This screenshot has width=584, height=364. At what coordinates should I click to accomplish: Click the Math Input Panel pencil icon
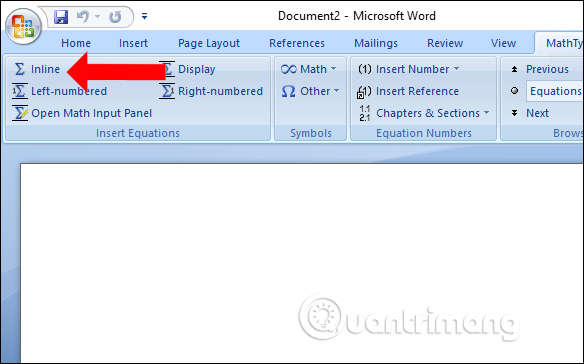(20, 113)
